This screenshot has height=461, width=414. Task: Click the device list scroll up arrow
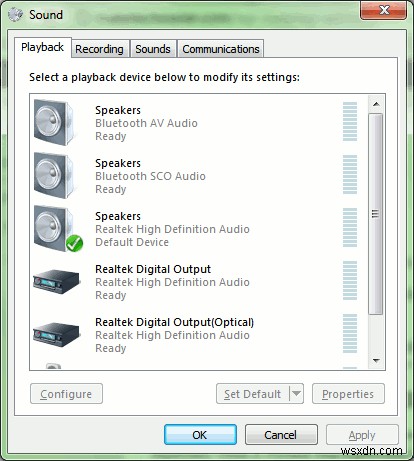(x=376, y=104)
